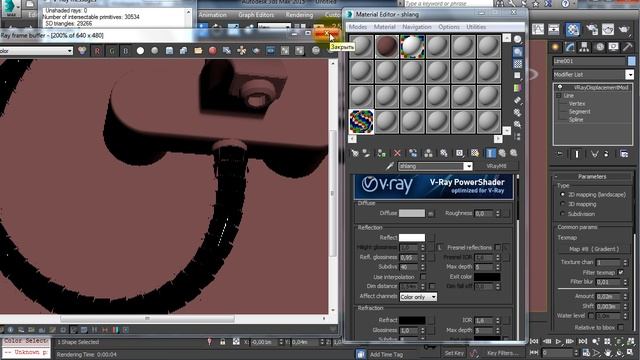Click Configure Modifier Sets icon
Image resolution: width=640 pixels, height=360 pixels.
[624, 154]
